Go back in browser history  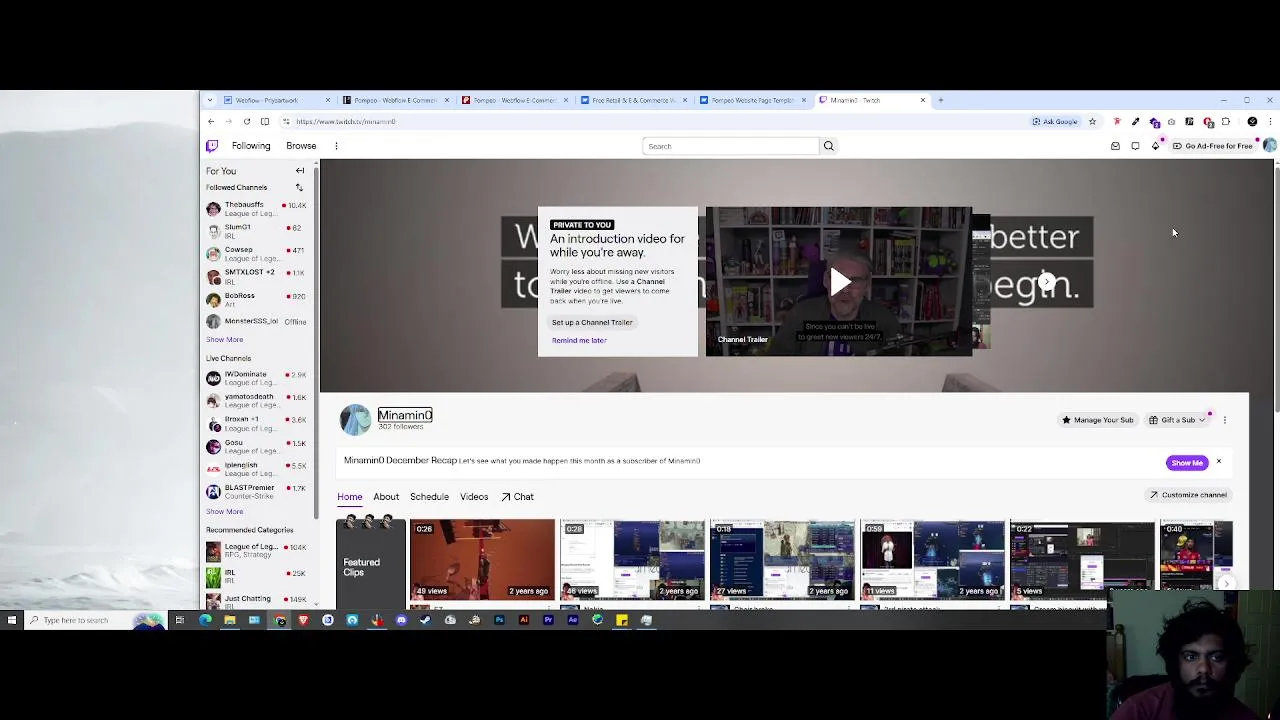pyautogui.click(x=211, y=122)
